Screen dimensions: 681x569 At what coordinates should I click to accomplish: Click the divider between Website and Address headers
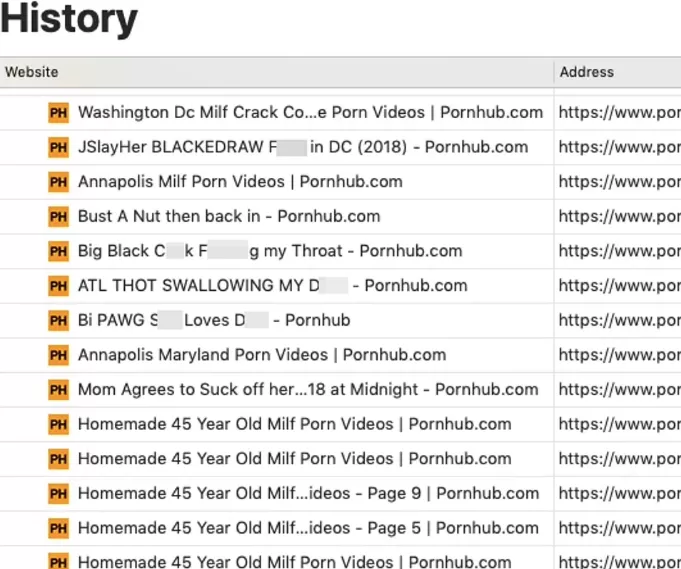[x=554, y=72]
